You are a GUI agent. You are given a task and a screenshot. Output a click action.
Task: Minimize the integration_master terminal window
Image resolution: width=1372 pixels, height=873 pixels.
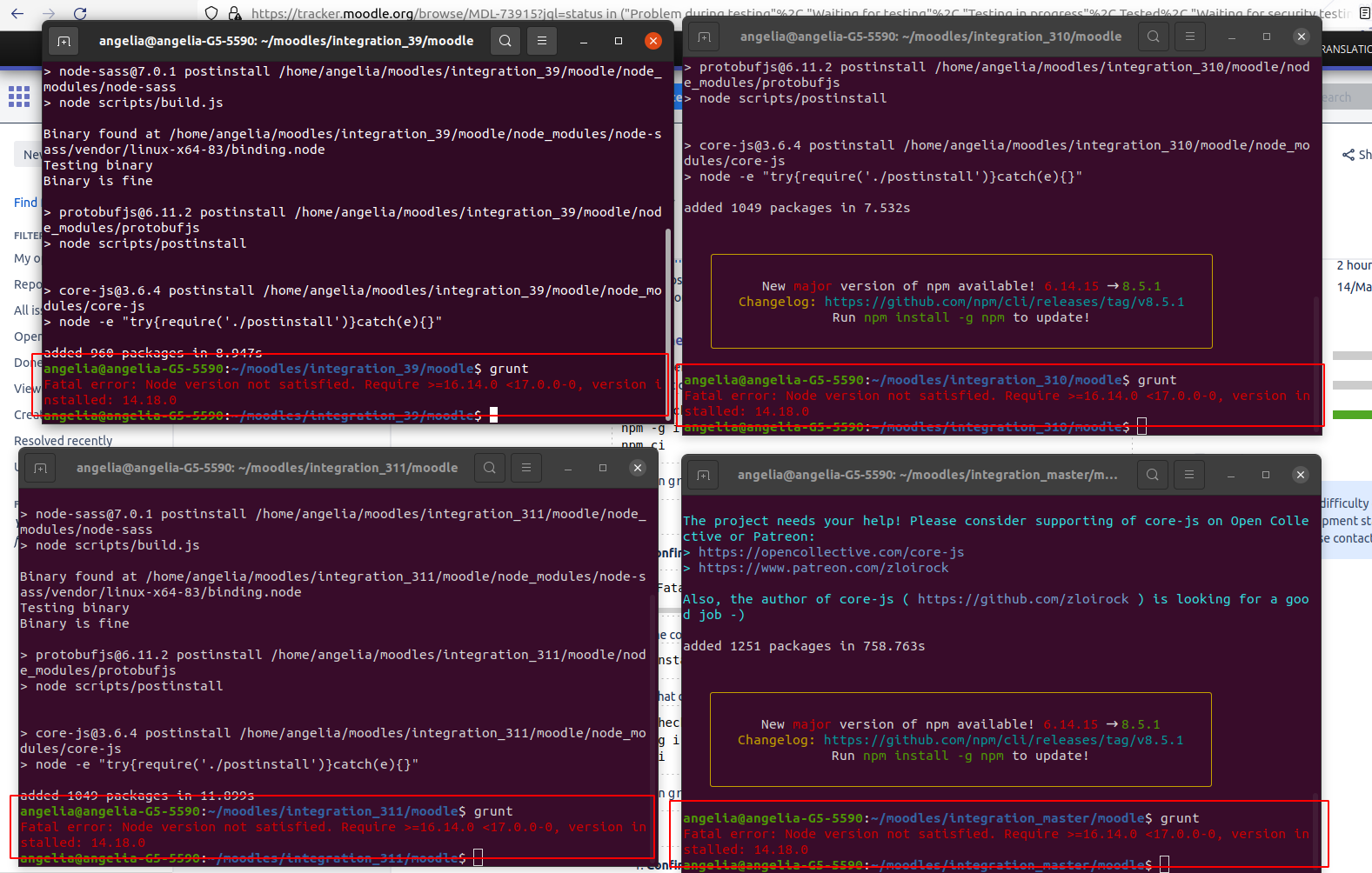tap(1231, 475)
